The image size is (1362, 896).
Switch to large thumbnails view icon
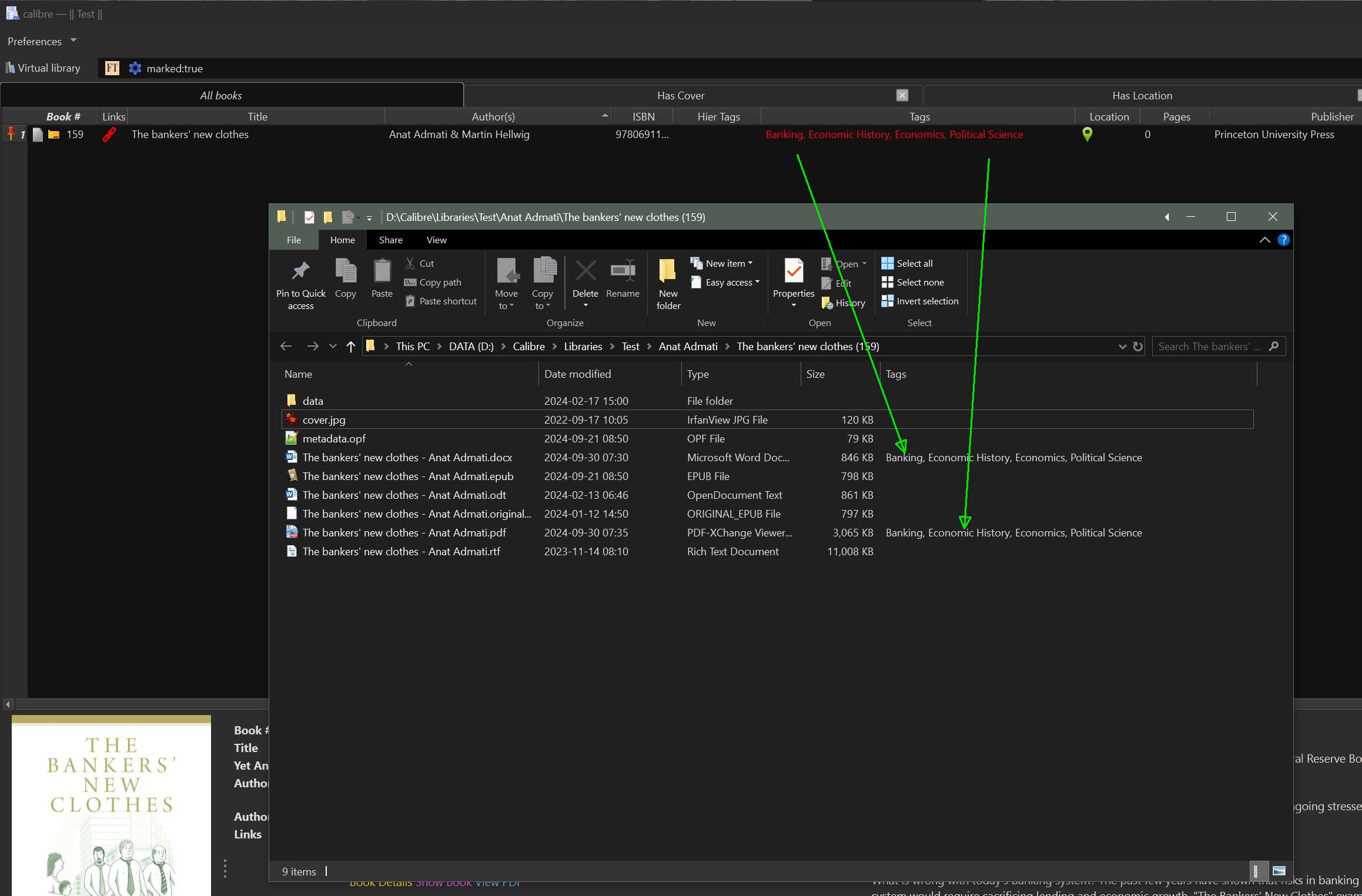[x=1279, y=871]
